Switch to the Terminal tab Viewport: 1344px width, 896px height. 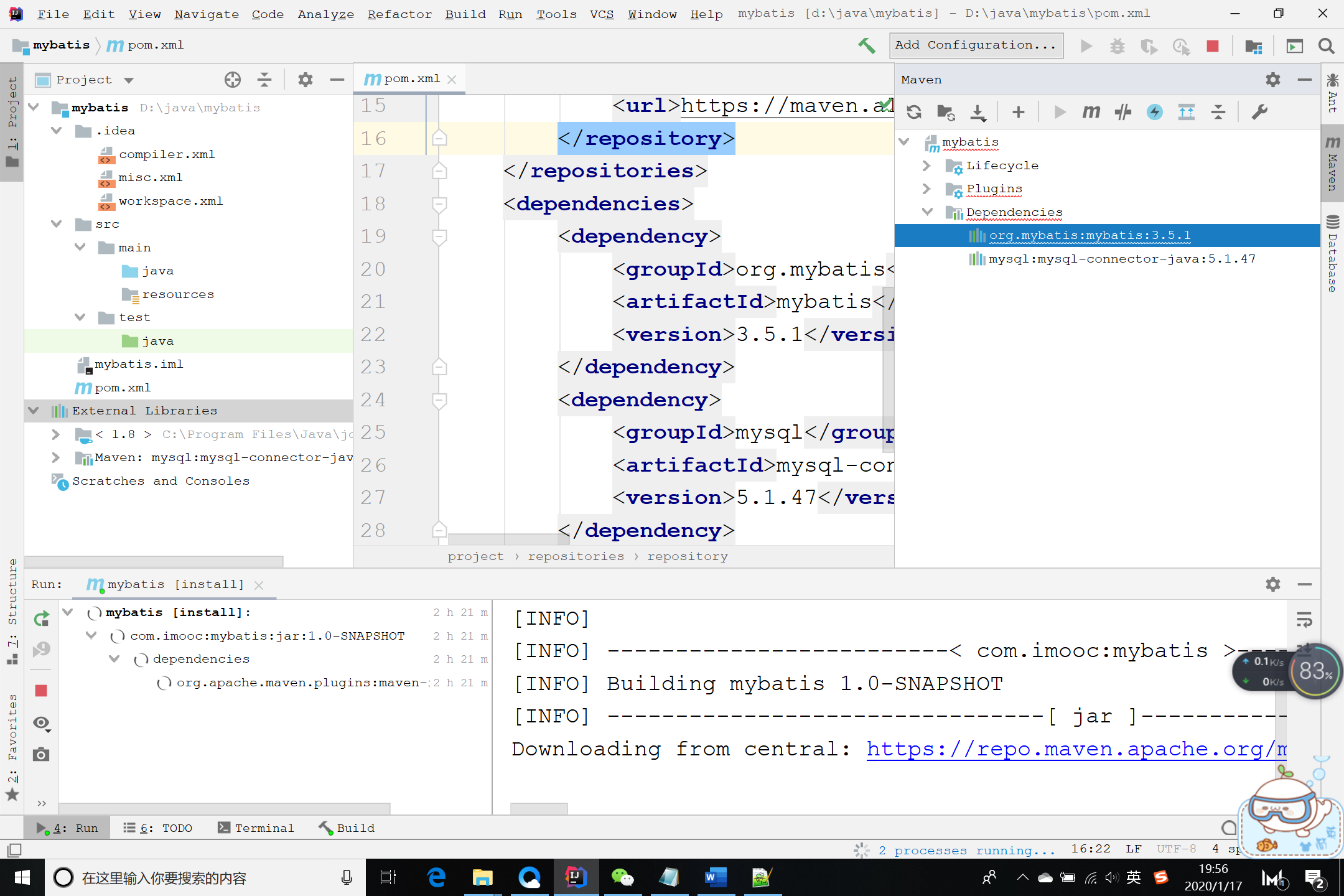pos(255,828)
